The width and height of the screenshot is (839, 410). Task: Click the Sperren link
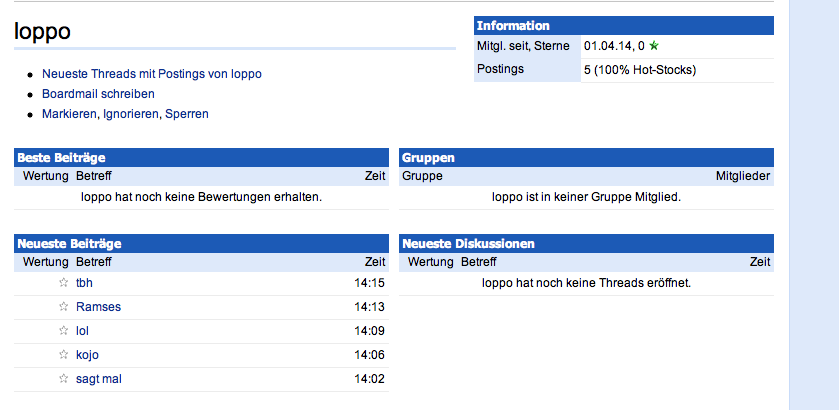[x=187, y=114]
